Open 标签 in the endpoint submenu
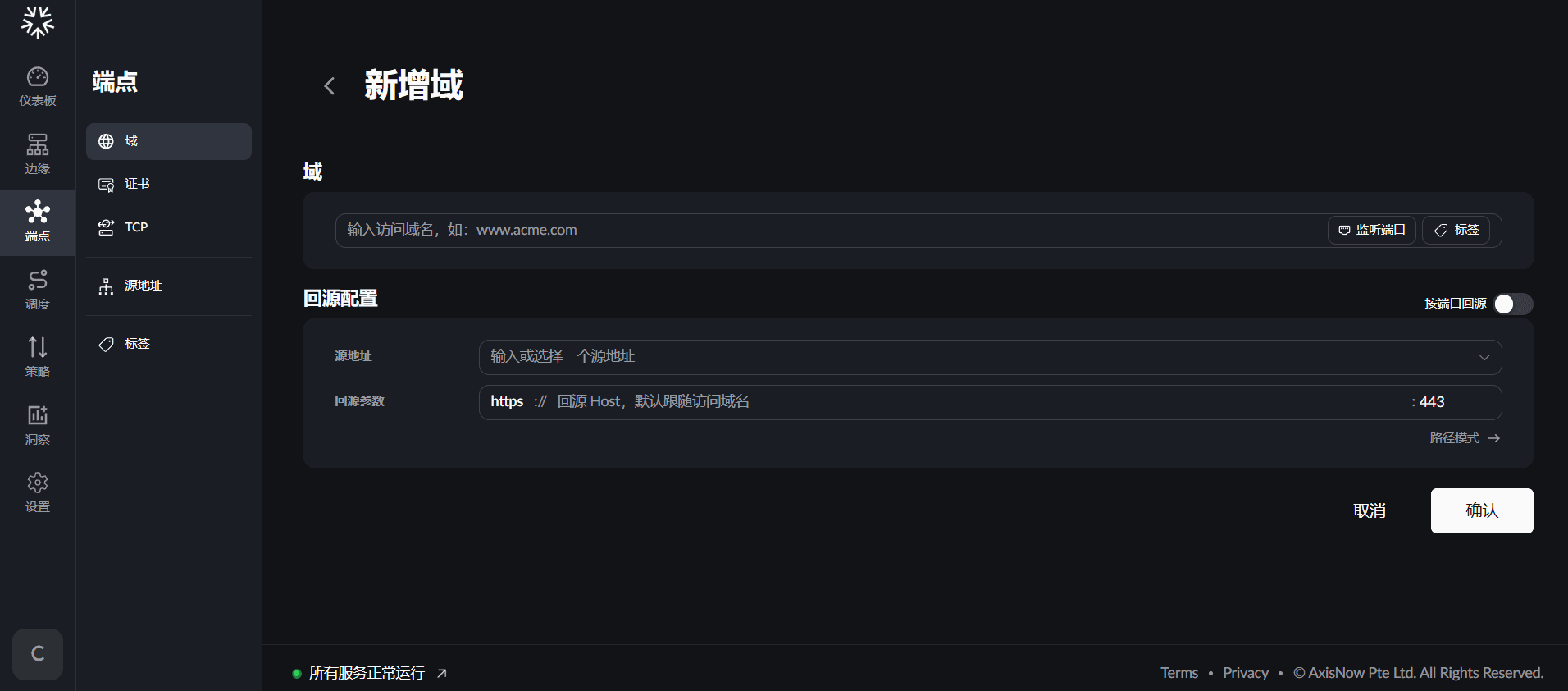 point(169,344)
